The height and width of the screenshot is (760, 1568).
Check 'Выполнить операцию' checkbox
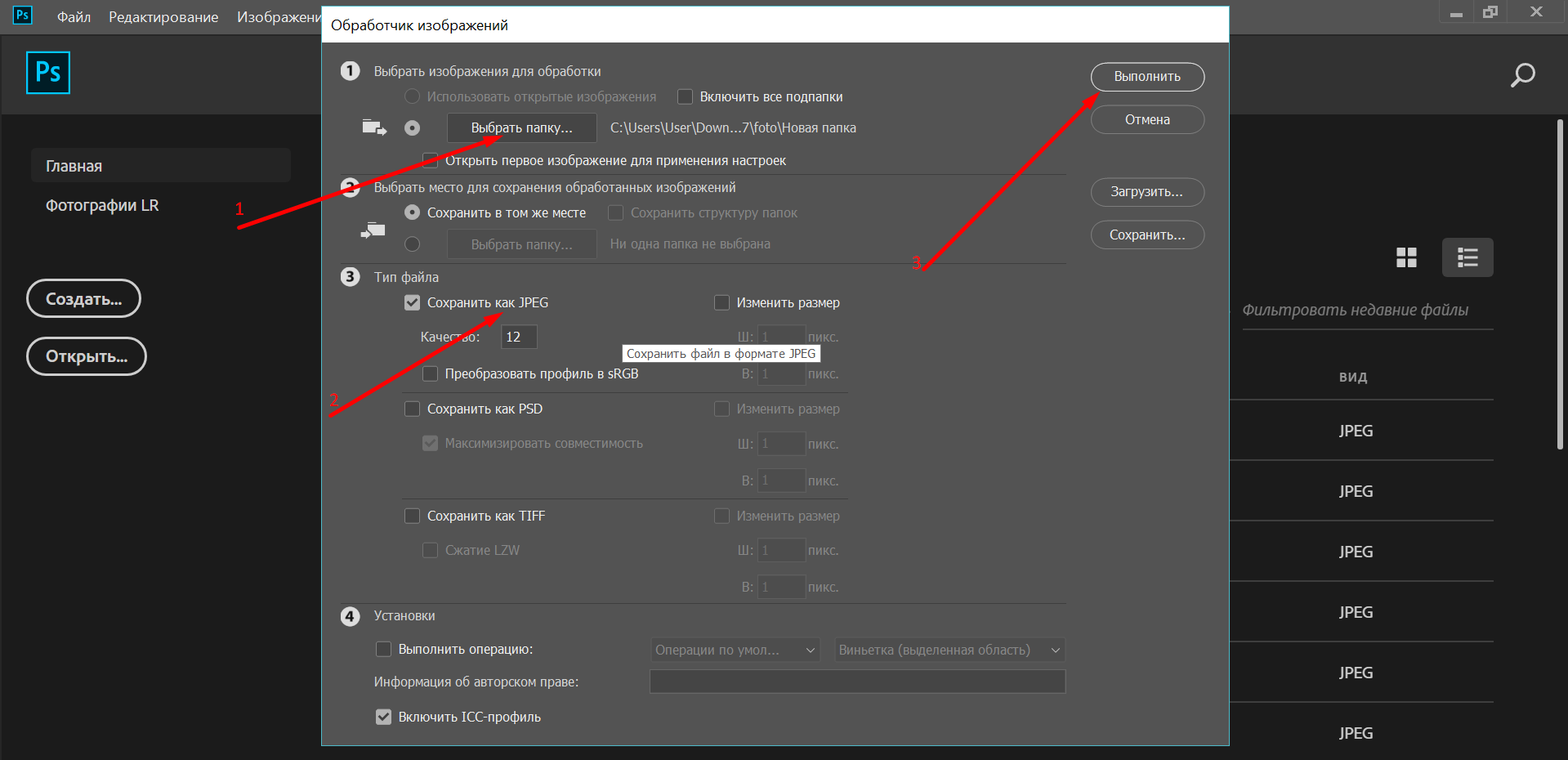point(383,649)
